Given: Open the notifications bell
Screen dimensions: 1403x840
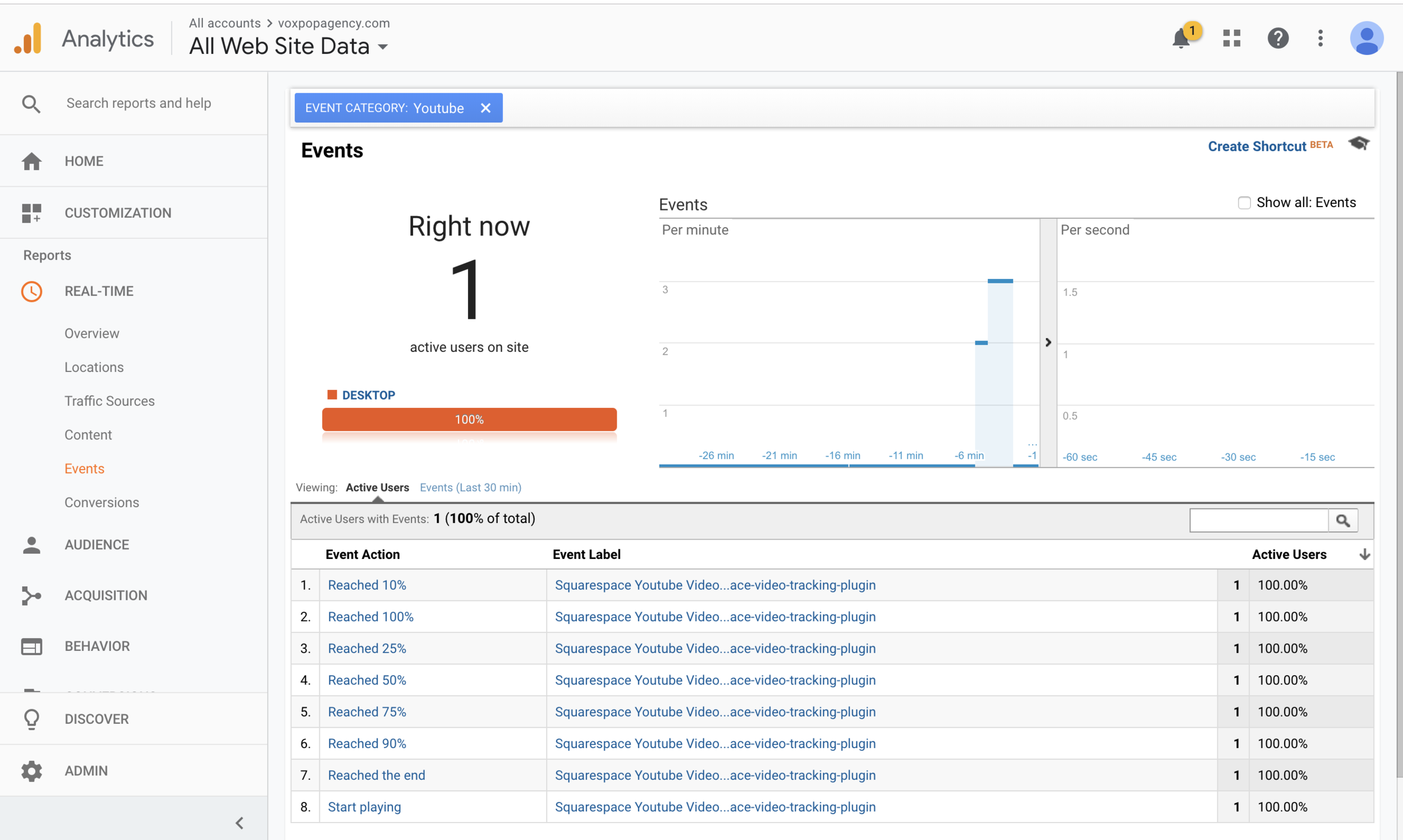Looking at the screenshot, I should click(1181, 39).
